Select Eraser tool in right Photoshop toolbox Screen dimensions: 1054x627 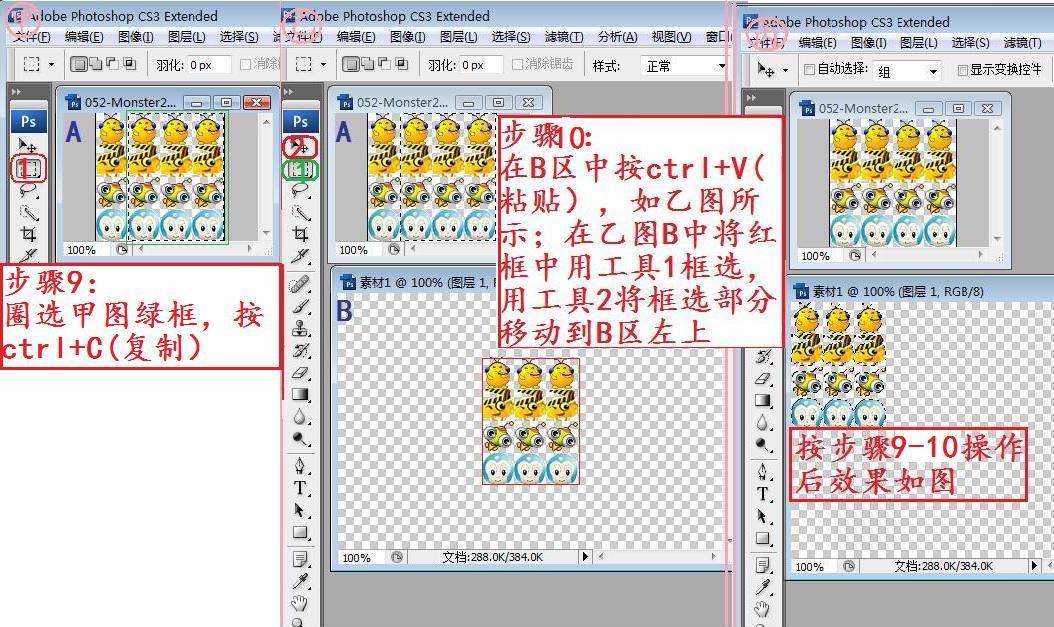coord(762,378)
